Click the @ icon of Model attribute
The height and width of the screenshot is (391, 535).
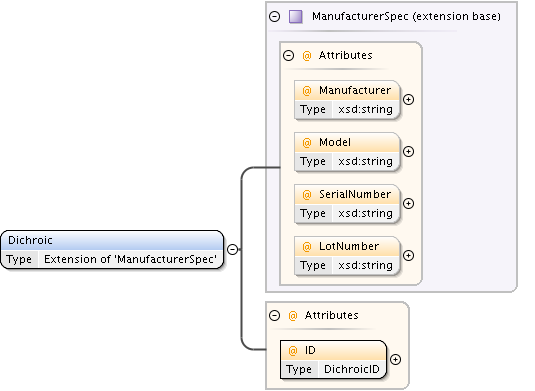click(307, 143)
